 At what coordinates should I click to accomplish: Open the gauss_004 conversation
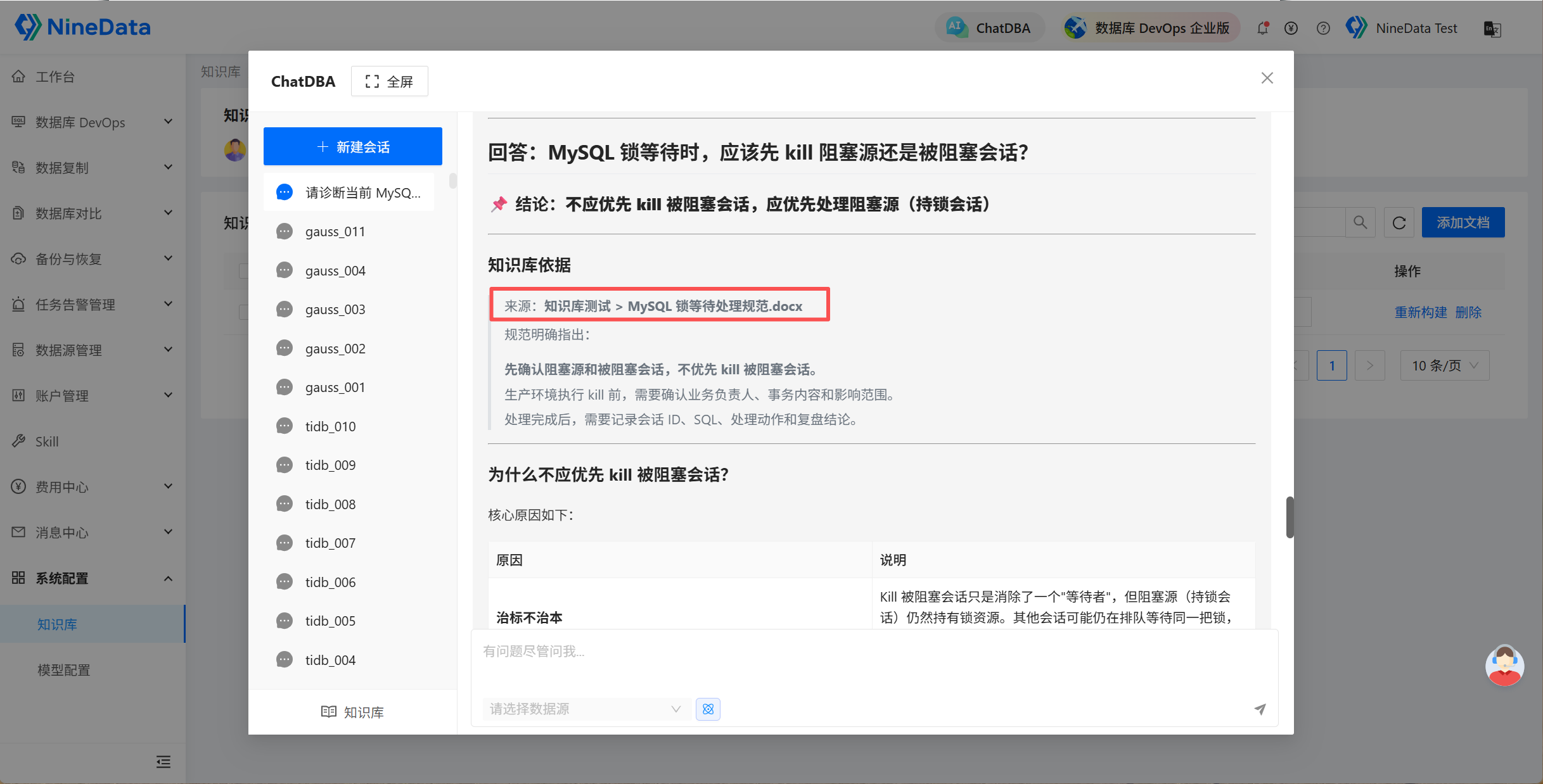pyautogui.click(x=349, y=271)
